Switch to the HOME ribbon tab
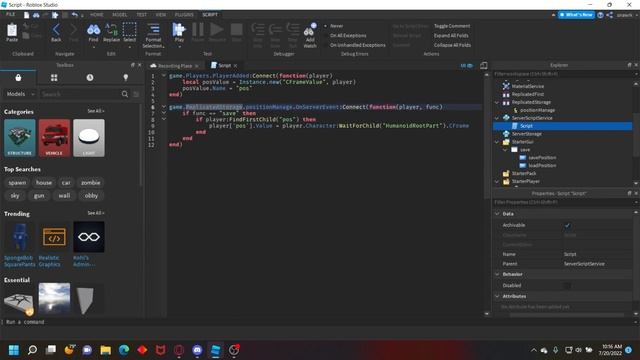640x360 pixels. point(97,15)
